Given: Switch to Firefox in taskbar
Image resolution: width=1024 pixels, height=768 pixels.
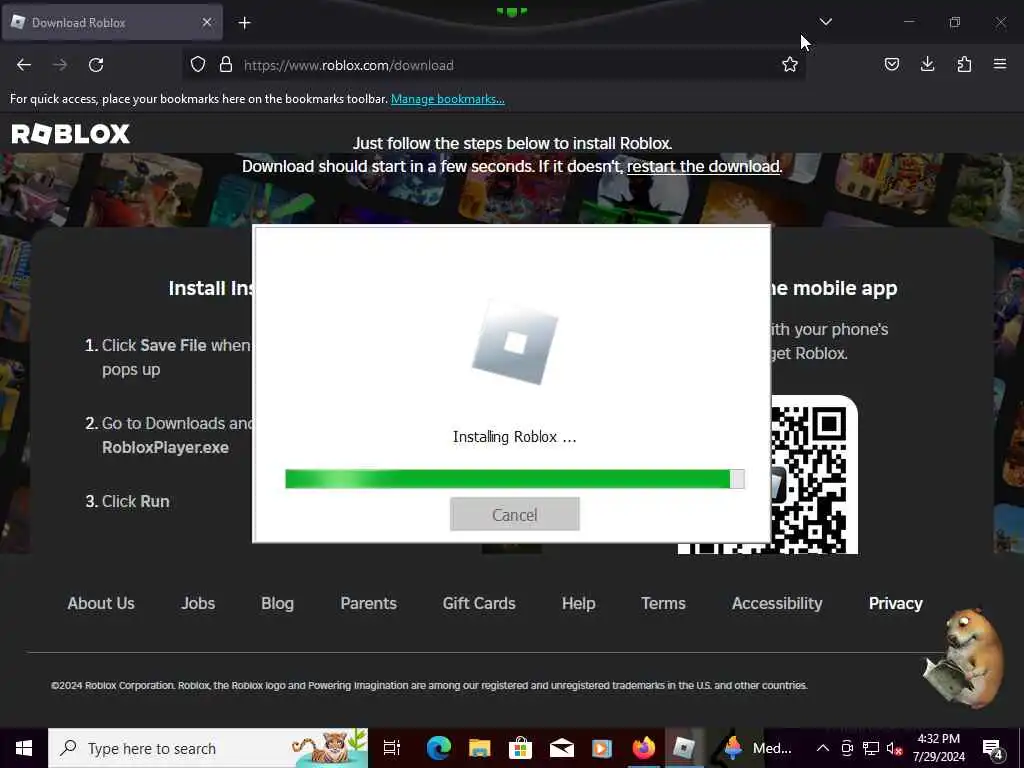Looking at the screenshot, I should coord(643,748).
